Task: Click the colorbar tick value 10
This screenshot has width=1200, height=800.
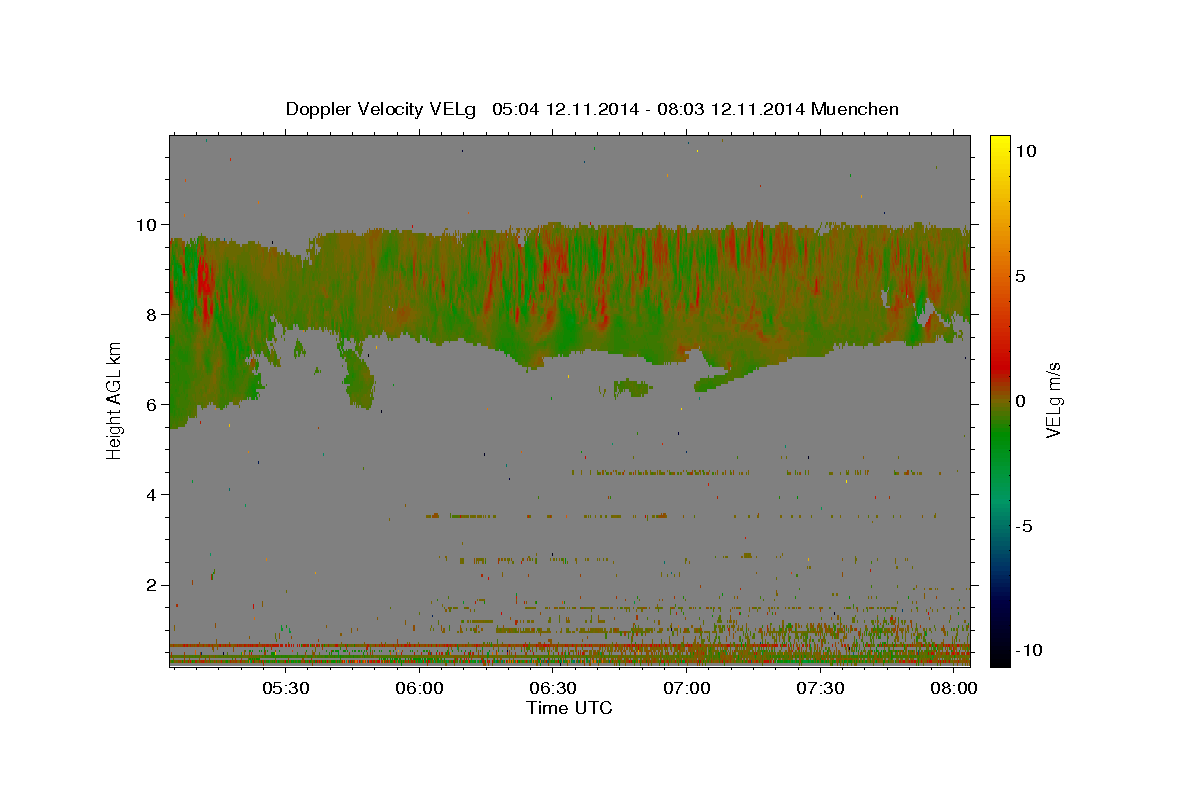Action: click(1026, 151)
